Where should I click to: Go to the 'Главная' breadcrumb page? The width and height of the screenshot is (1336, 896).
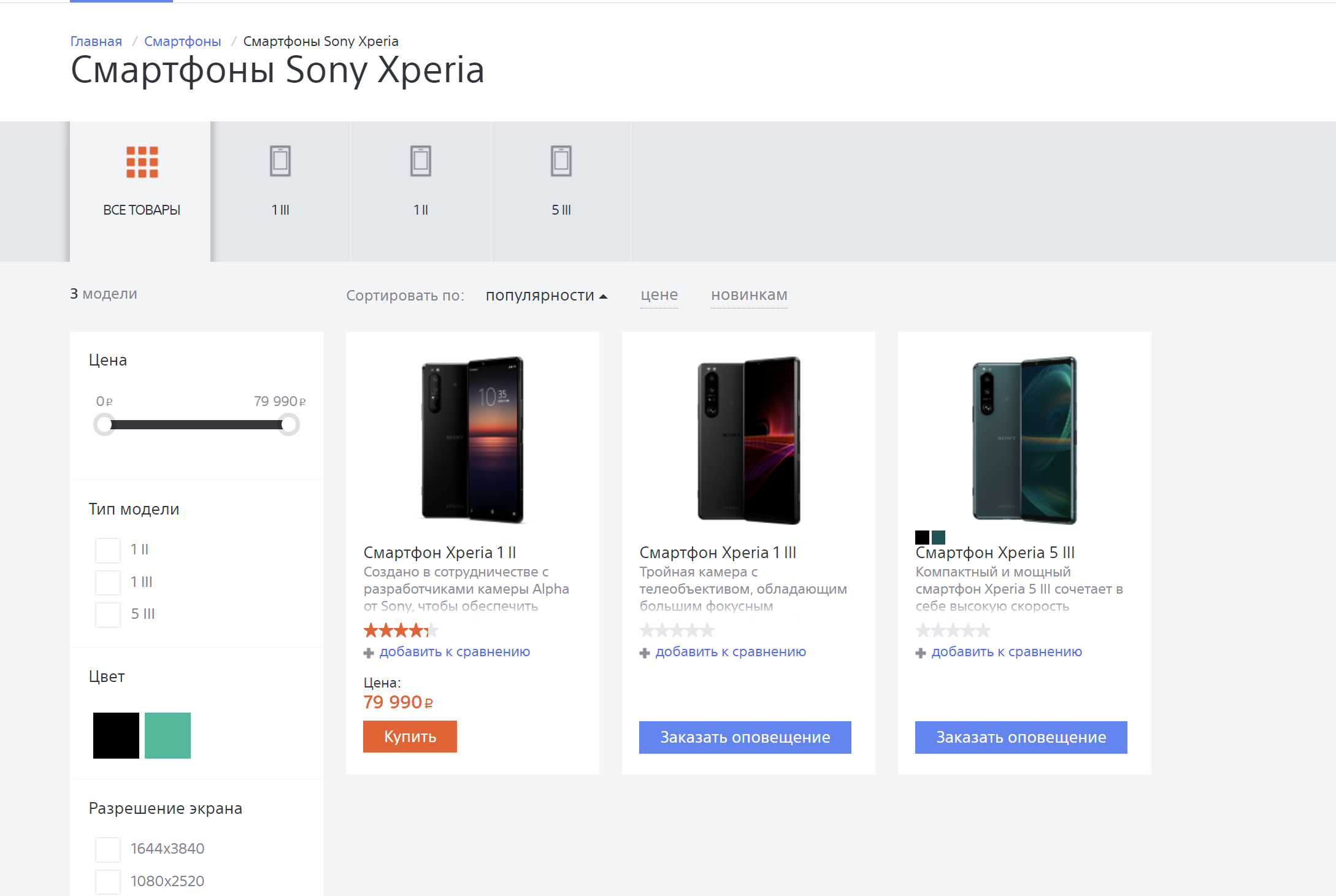coord(96,41)
